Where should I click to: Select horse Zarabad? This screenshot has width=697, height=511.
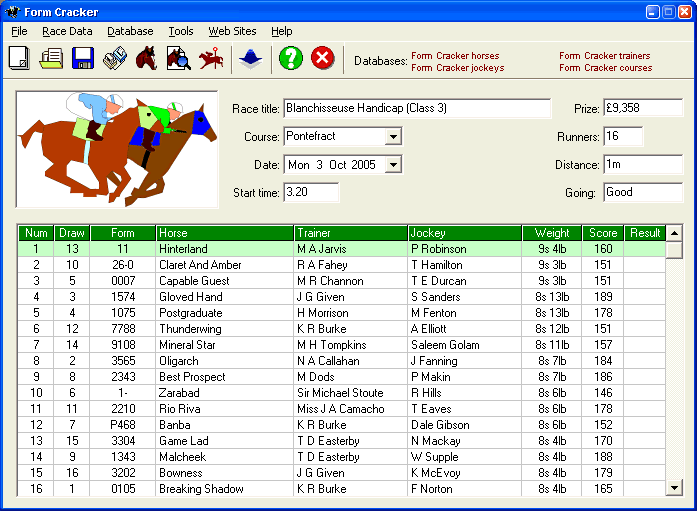click(x=179, y=393)
